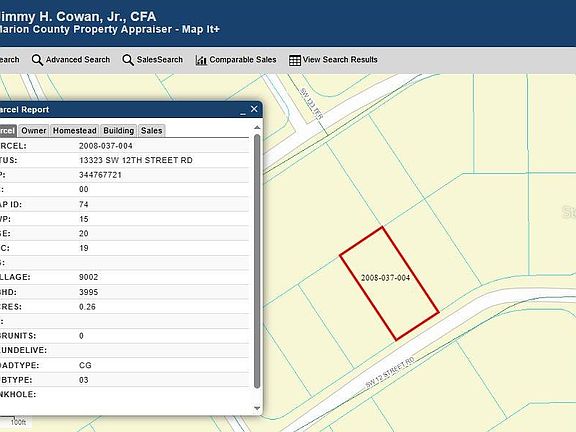Click the Parcel Report scrollbar thumb
This screenshot has width=576, height=432.
[257, 261]
